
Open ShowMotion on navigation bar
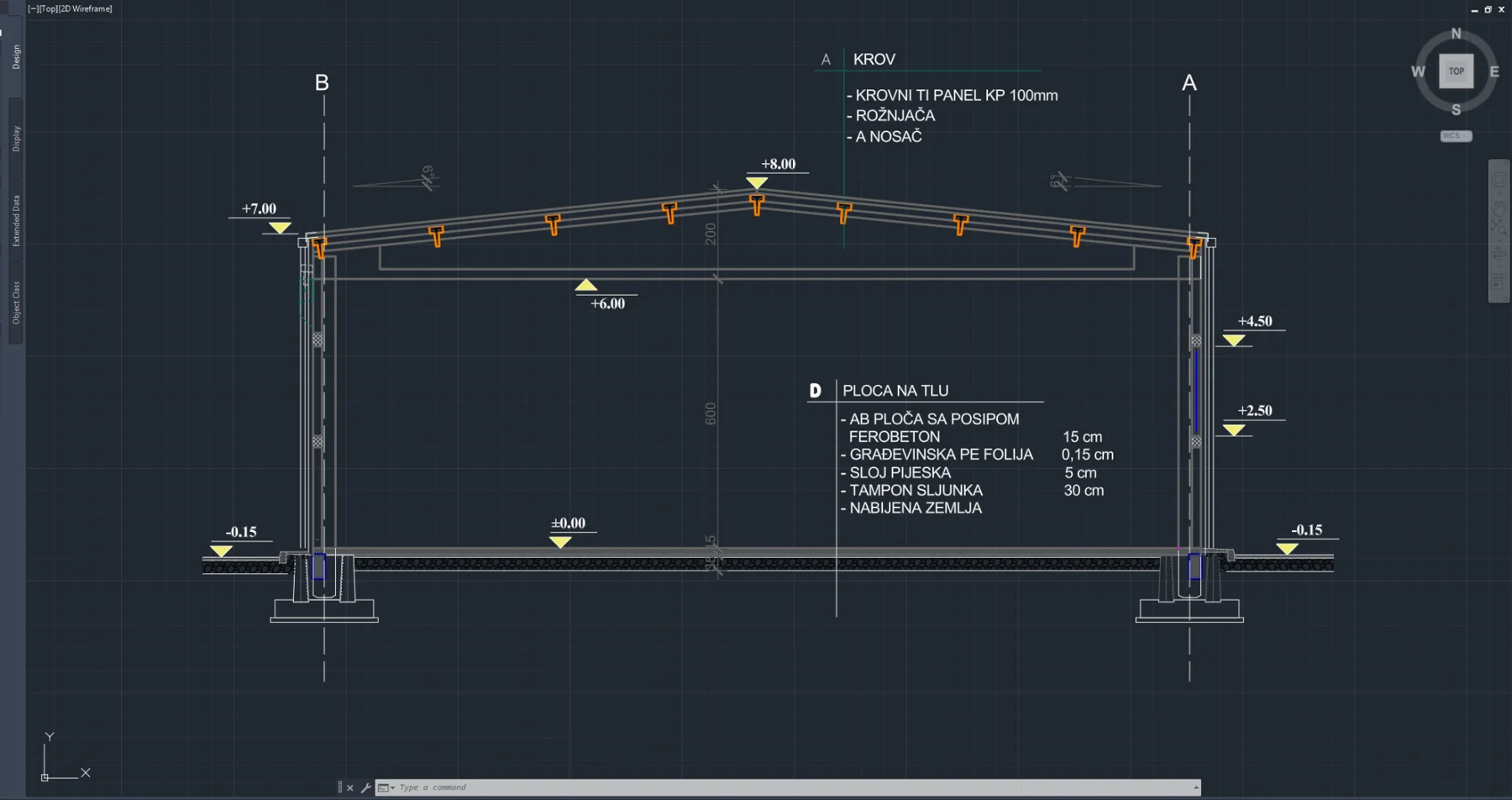coord(1499,281)
